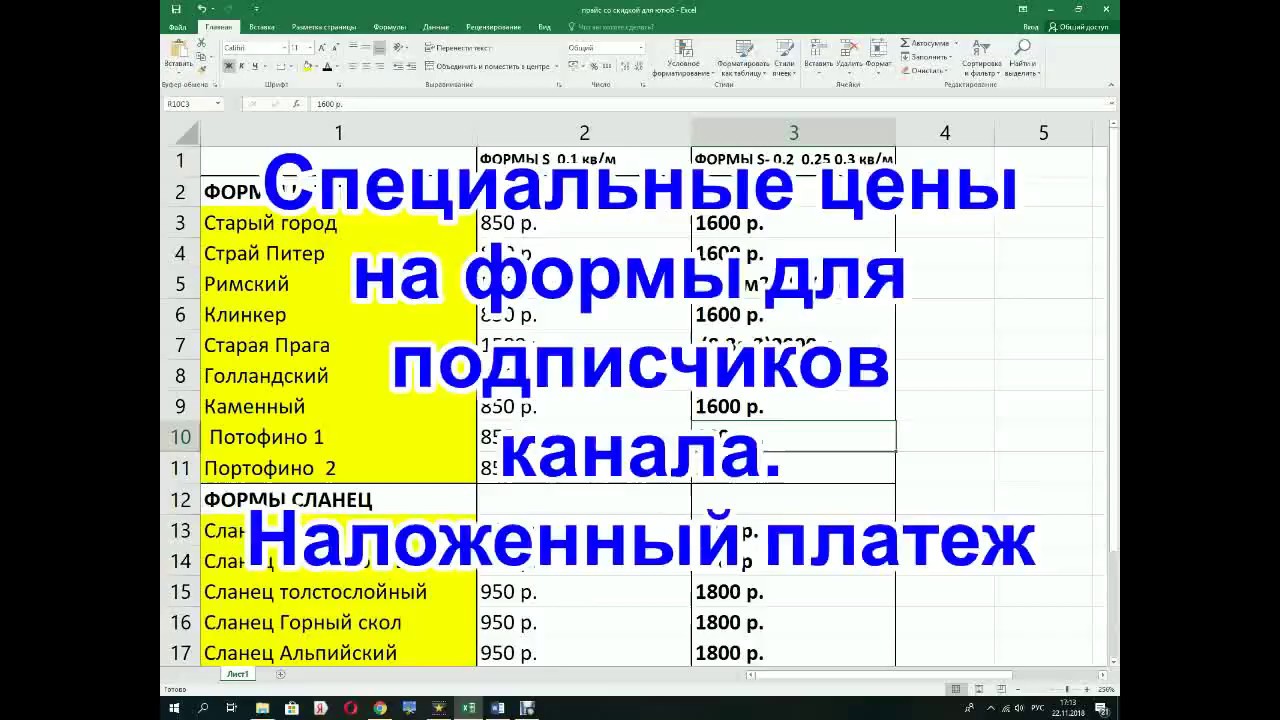The height and width of the screenshot is (720, 1280).
Task: Click Wrap Text (Перенести текст)
Action: coord(458,47)
